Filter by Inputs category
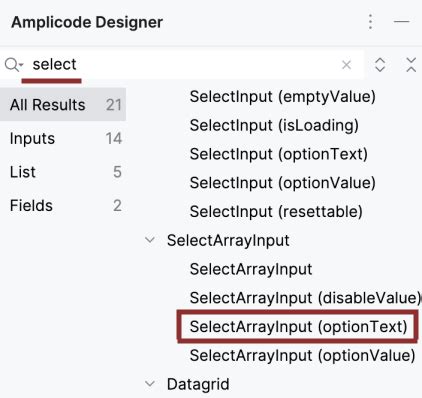This screenshot has width=422, height=398. point(63,138)
